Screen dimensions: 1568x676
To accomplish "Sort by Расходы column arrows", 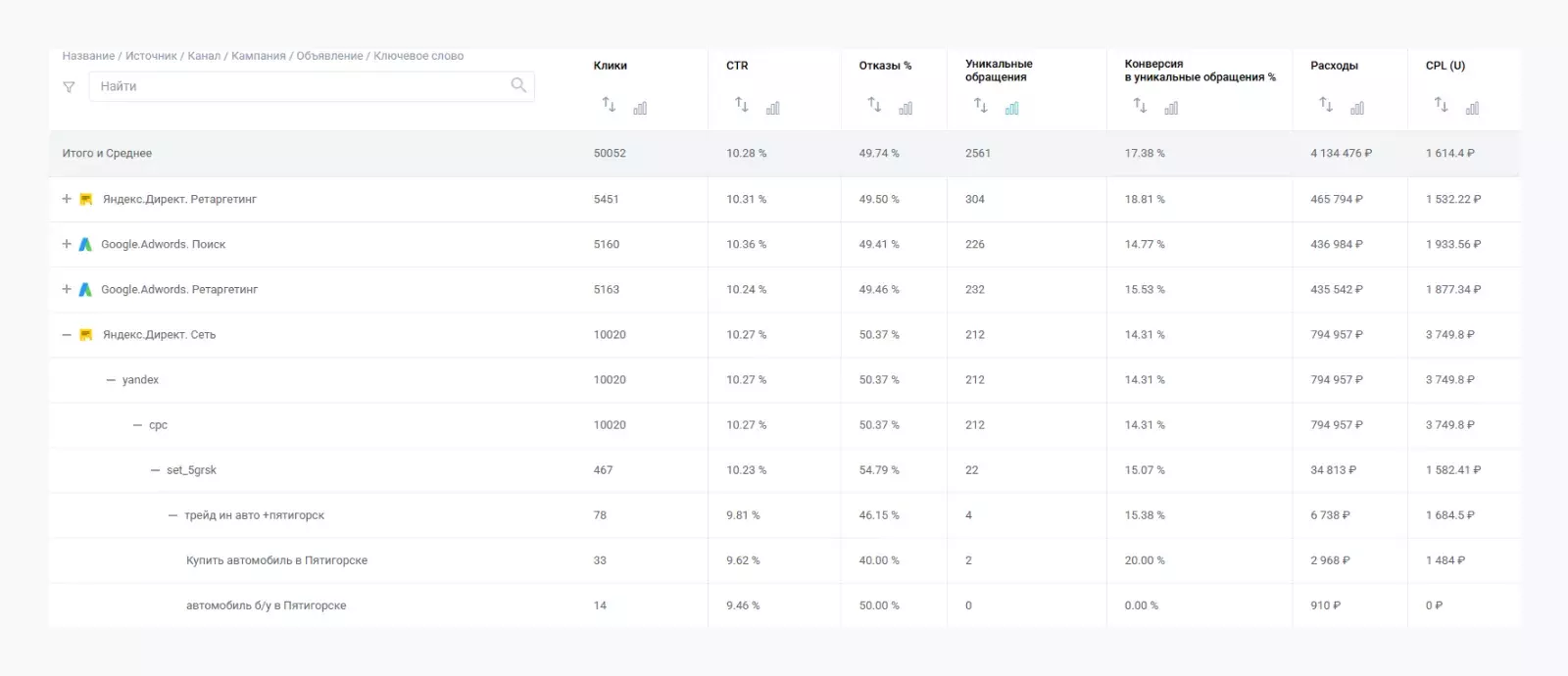I will (1326, 105).
